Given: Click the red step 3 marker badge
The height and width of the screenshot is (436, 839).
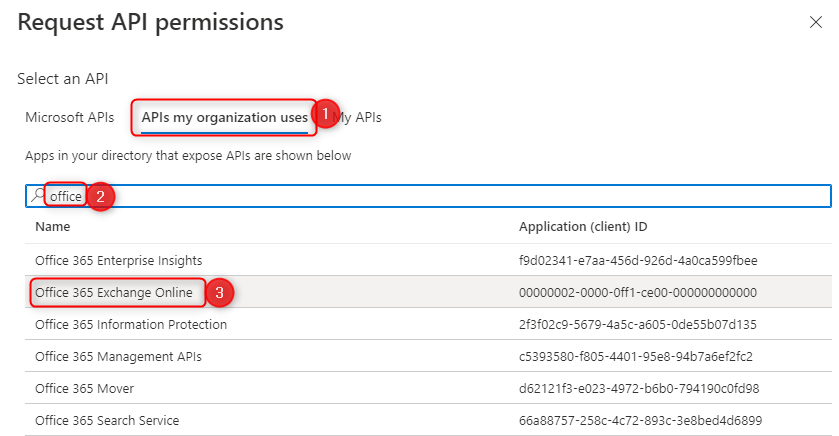Looking at the screenshot, I should [x=220, y=293].
